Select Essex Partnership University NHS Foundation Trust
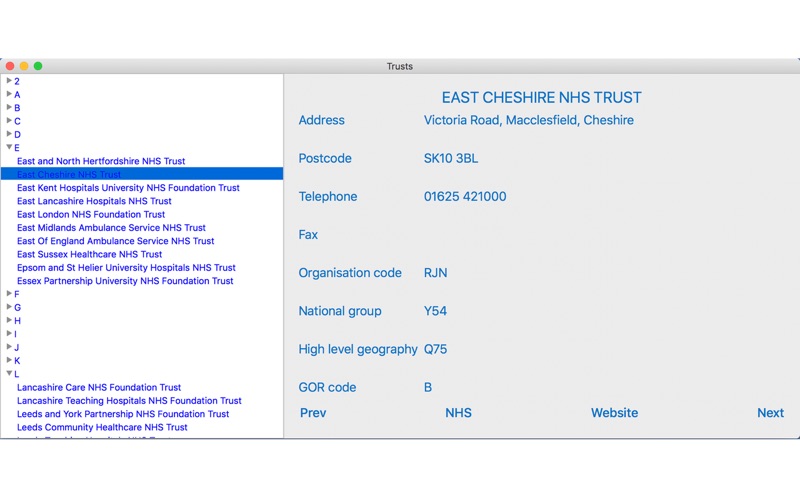This screenshot has height=500, width=800. (x=125, y=281)
